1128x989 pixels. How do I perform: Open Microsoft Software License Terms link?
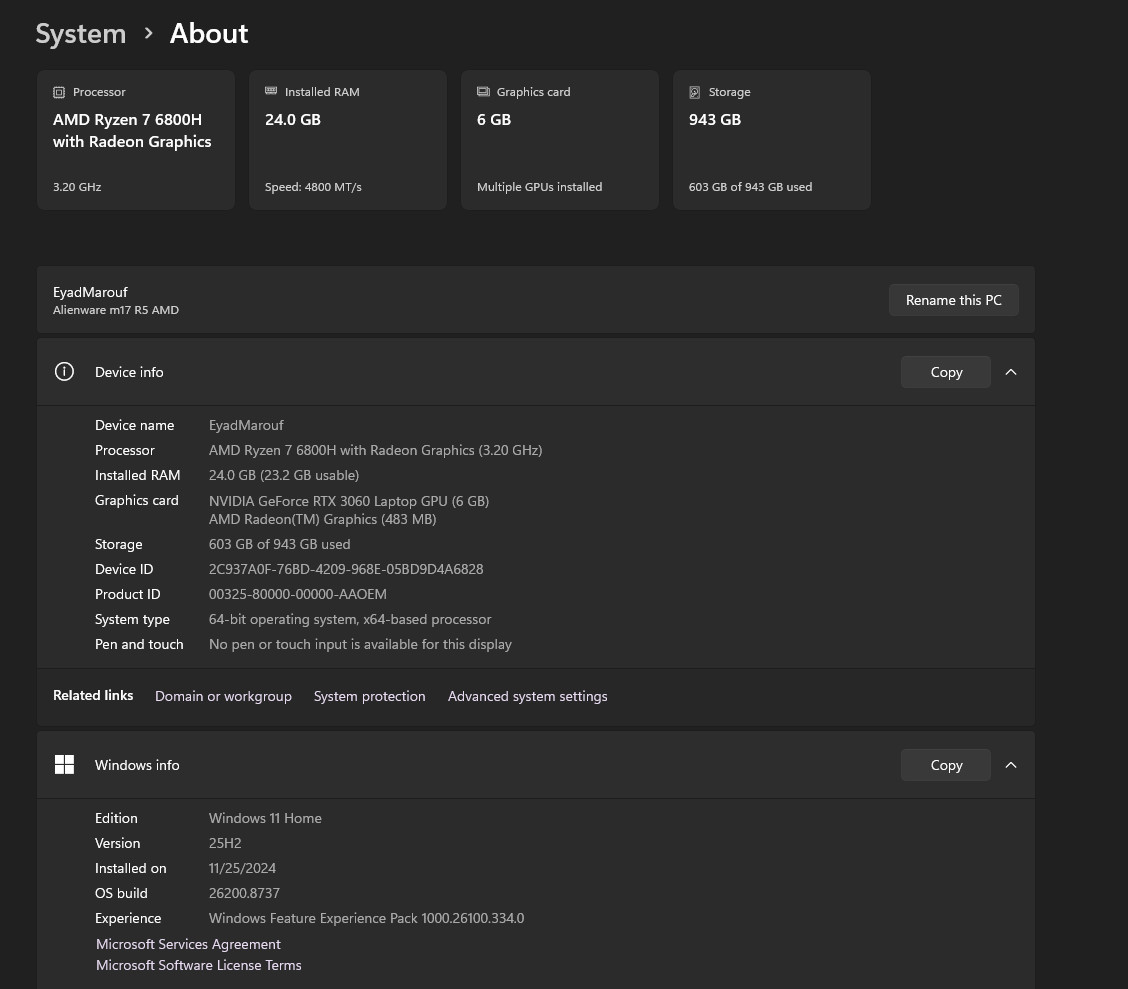point(199,965)
